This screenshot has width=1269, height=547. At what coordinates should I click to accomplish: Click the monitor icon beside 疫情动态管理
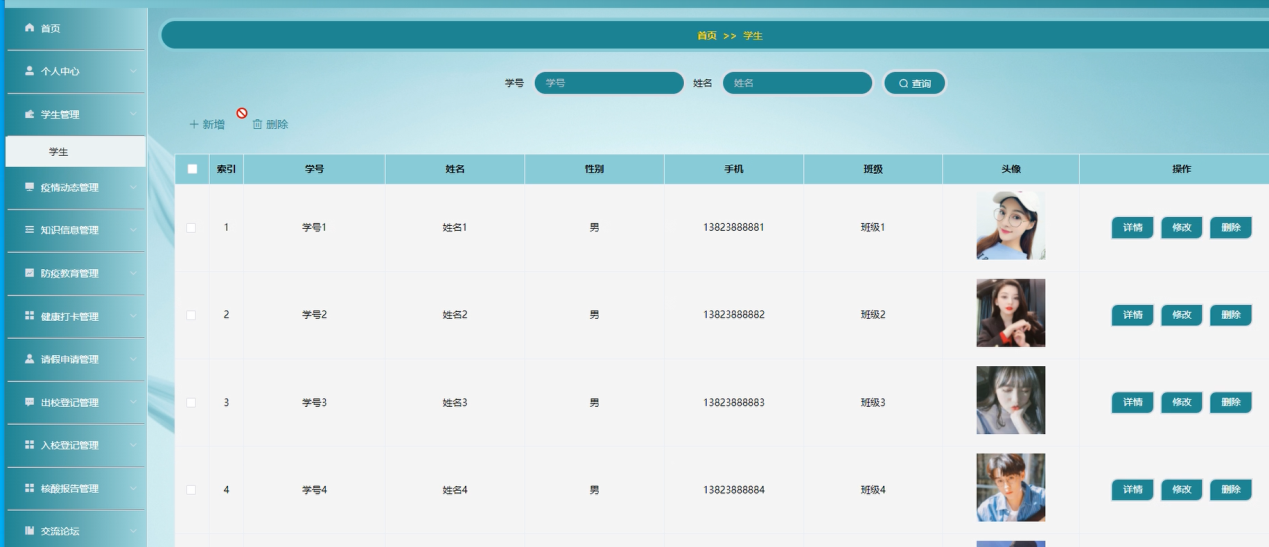(x=29, y=187)
